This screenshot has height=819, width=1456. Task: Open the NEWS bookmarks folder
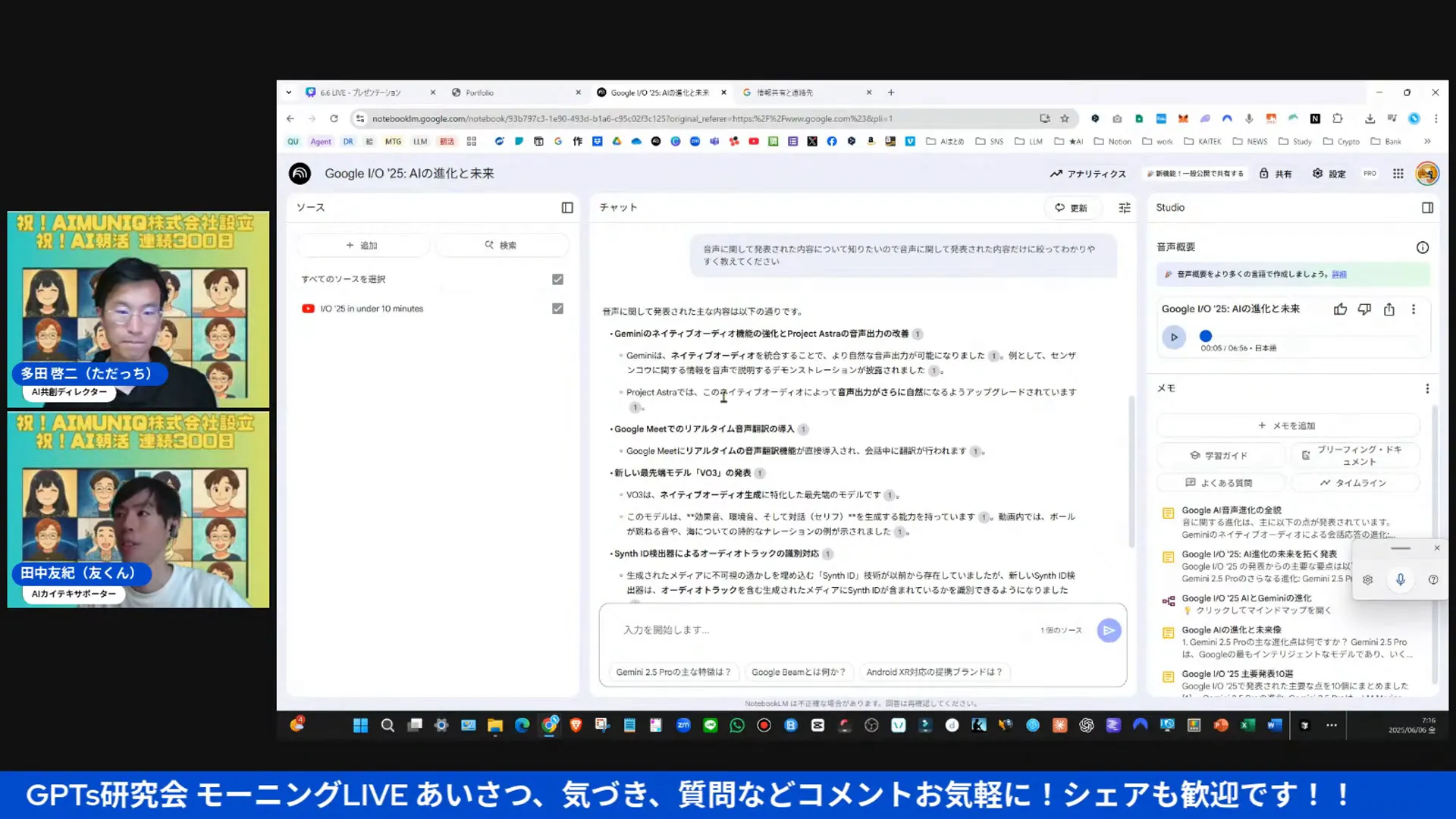1250,142
